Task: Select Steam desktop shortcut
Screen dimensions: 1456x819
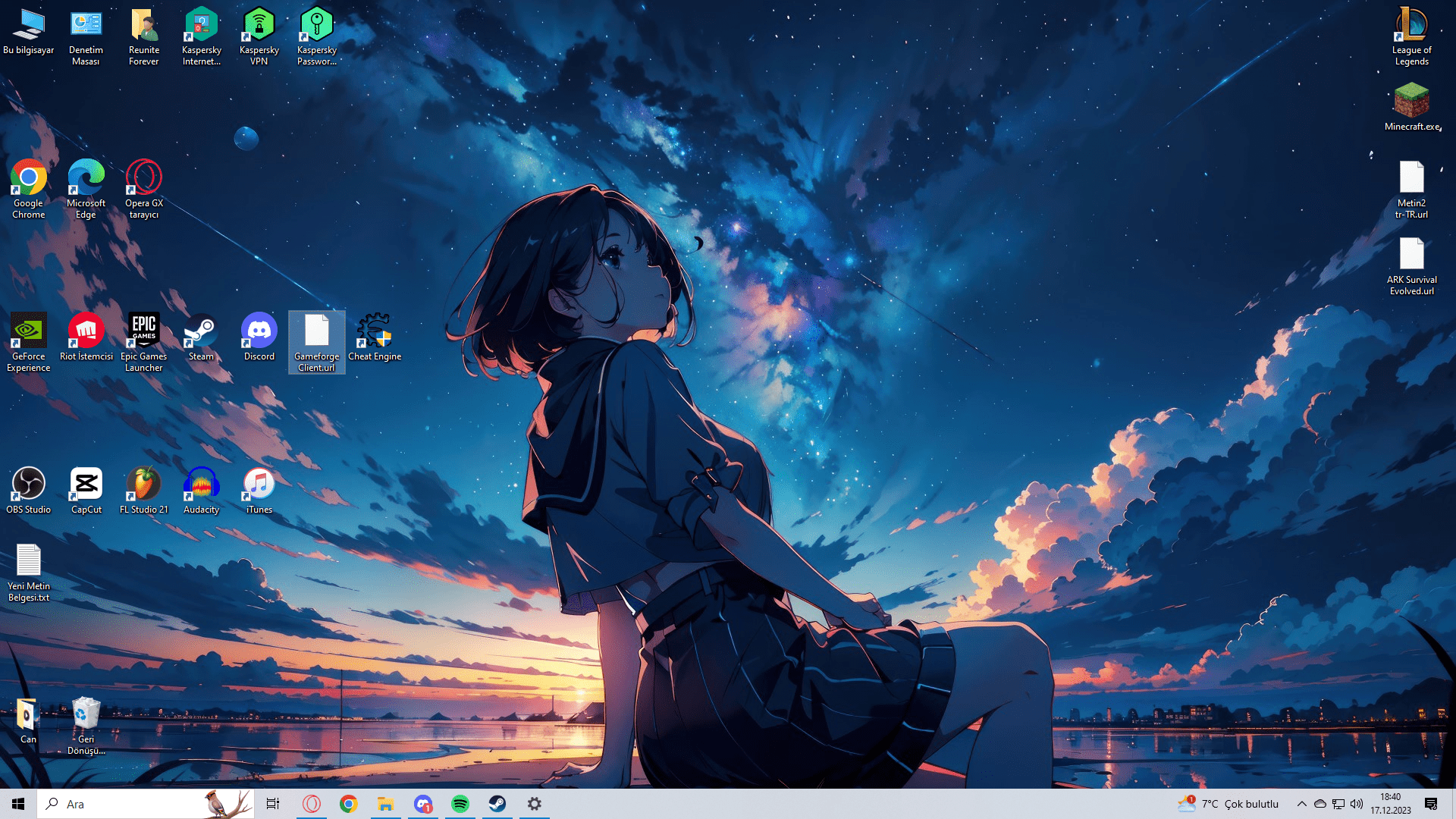Action: pos(201,337)
